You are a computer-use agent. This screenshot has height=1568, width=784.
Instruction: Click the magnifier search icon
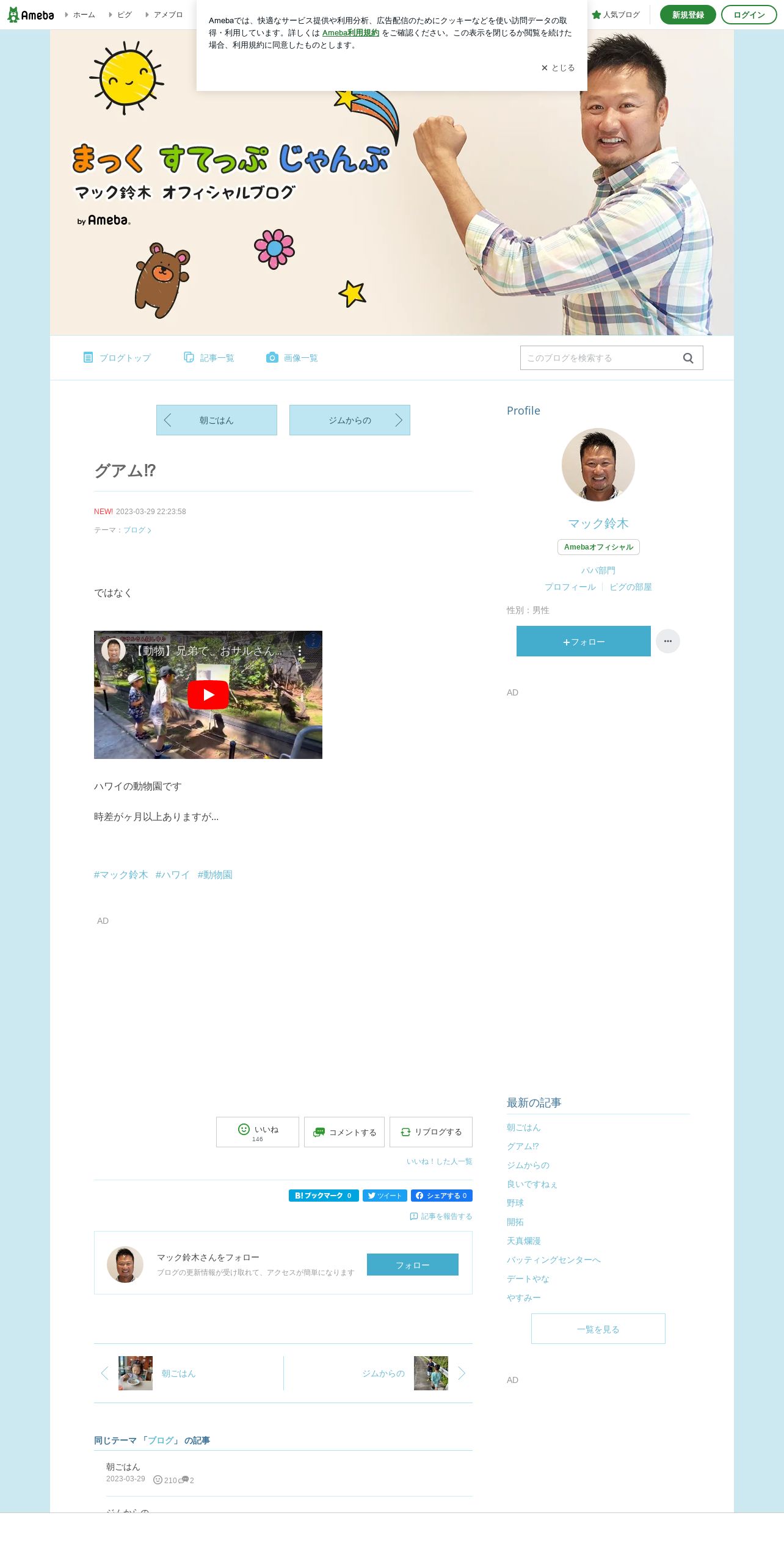[x=688, y=358]
